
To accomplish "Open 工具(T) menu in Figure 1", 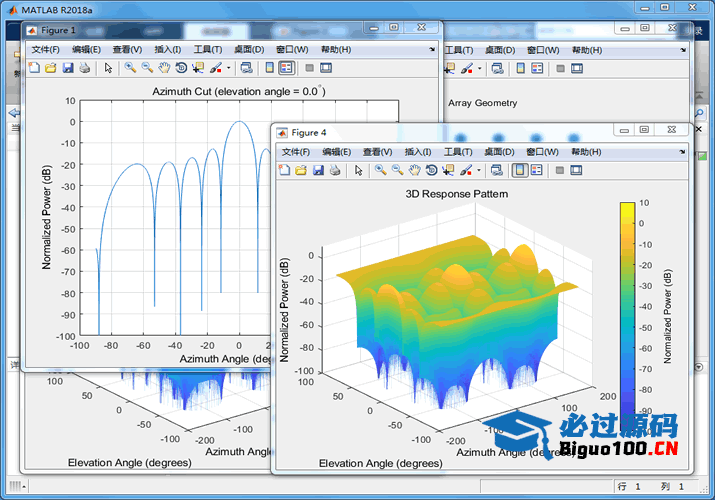I will 208,49.
